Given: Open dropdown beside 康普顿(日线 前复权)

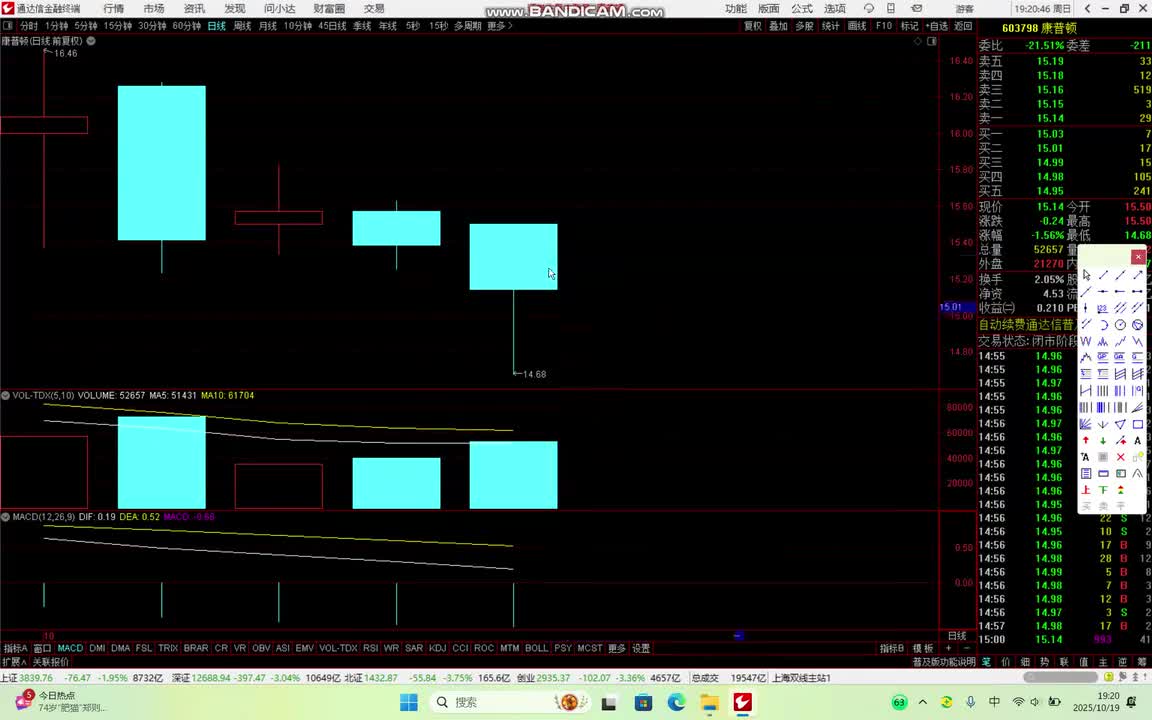Looking at the screenshot, I should pos(91,41).
